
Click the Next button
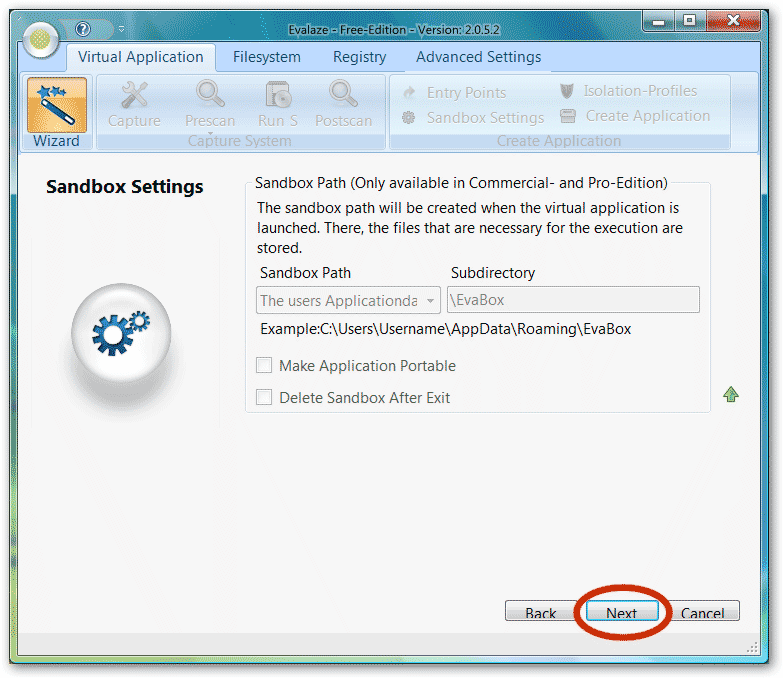tap(622, 611)
